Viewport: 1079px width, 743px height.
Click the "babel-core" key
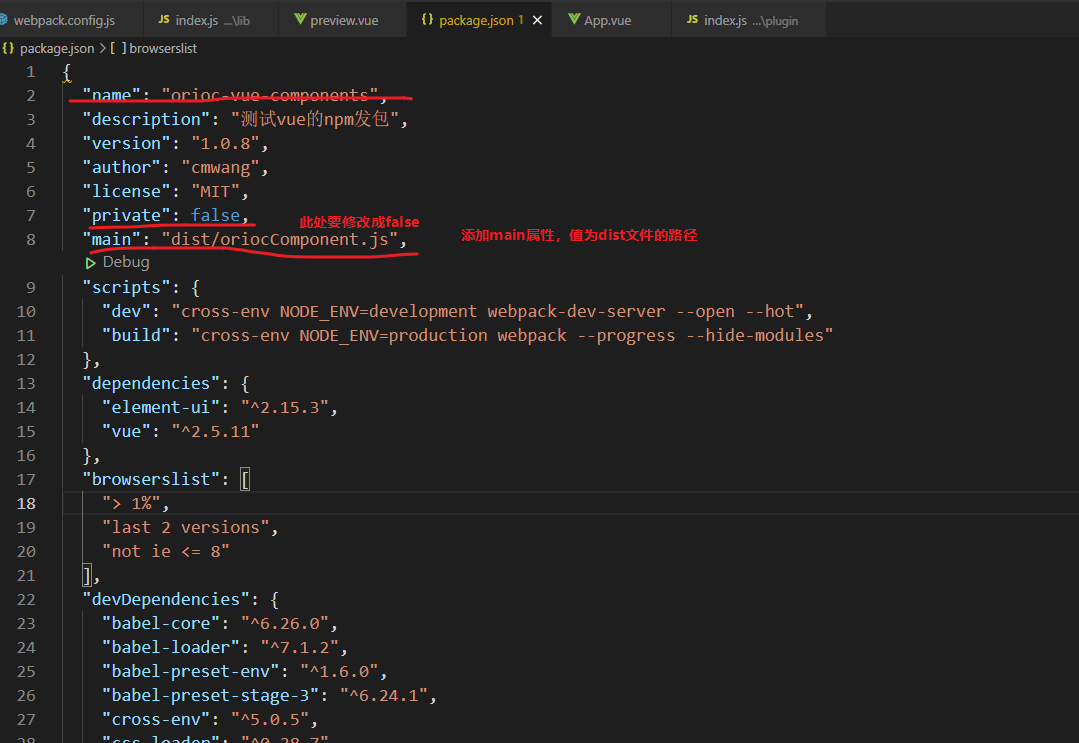pos(161,624)
